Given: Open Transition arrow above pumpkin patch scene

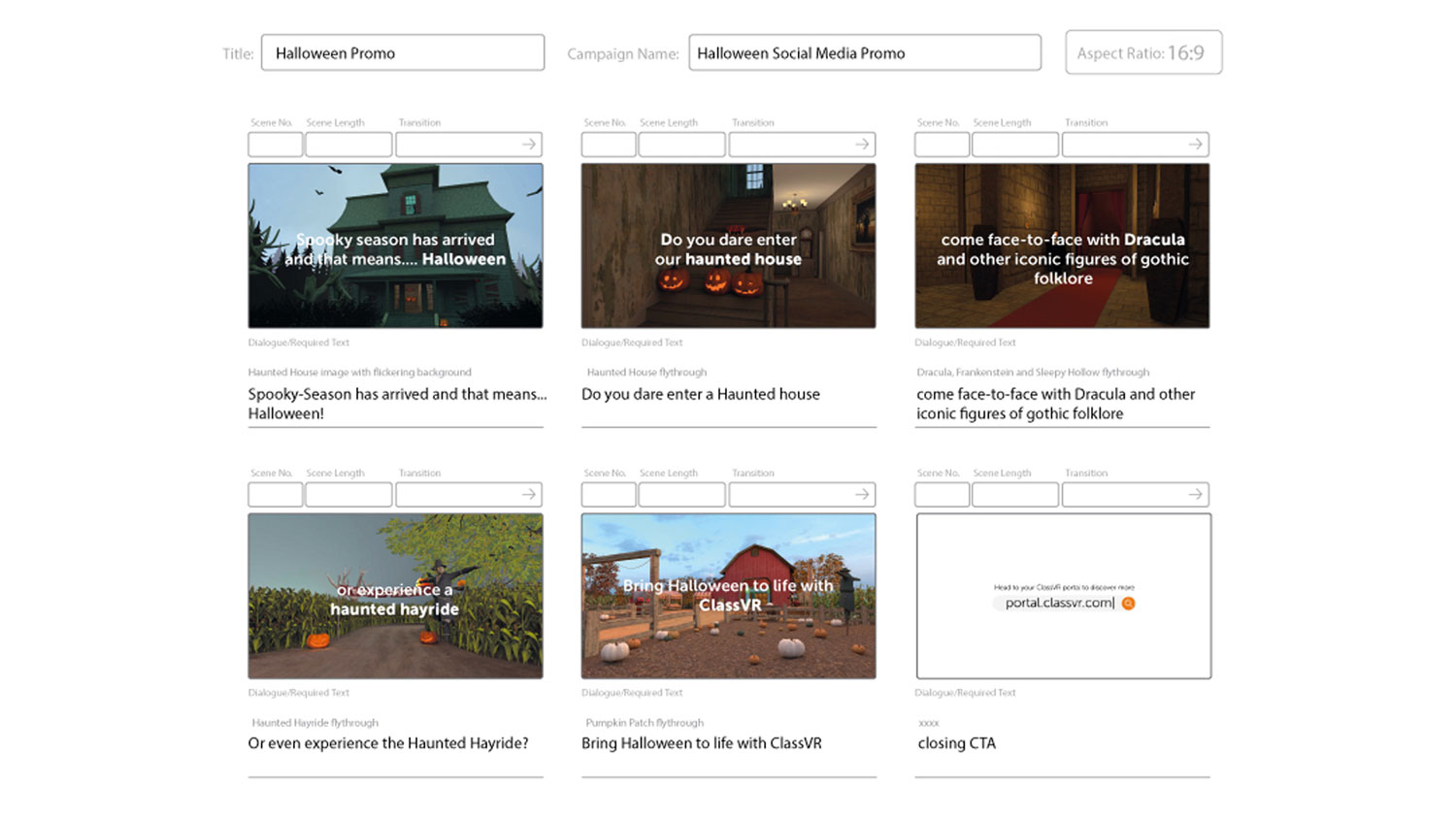Looking at the screenshot, I should pyautogui.click(x=862, y=494).
